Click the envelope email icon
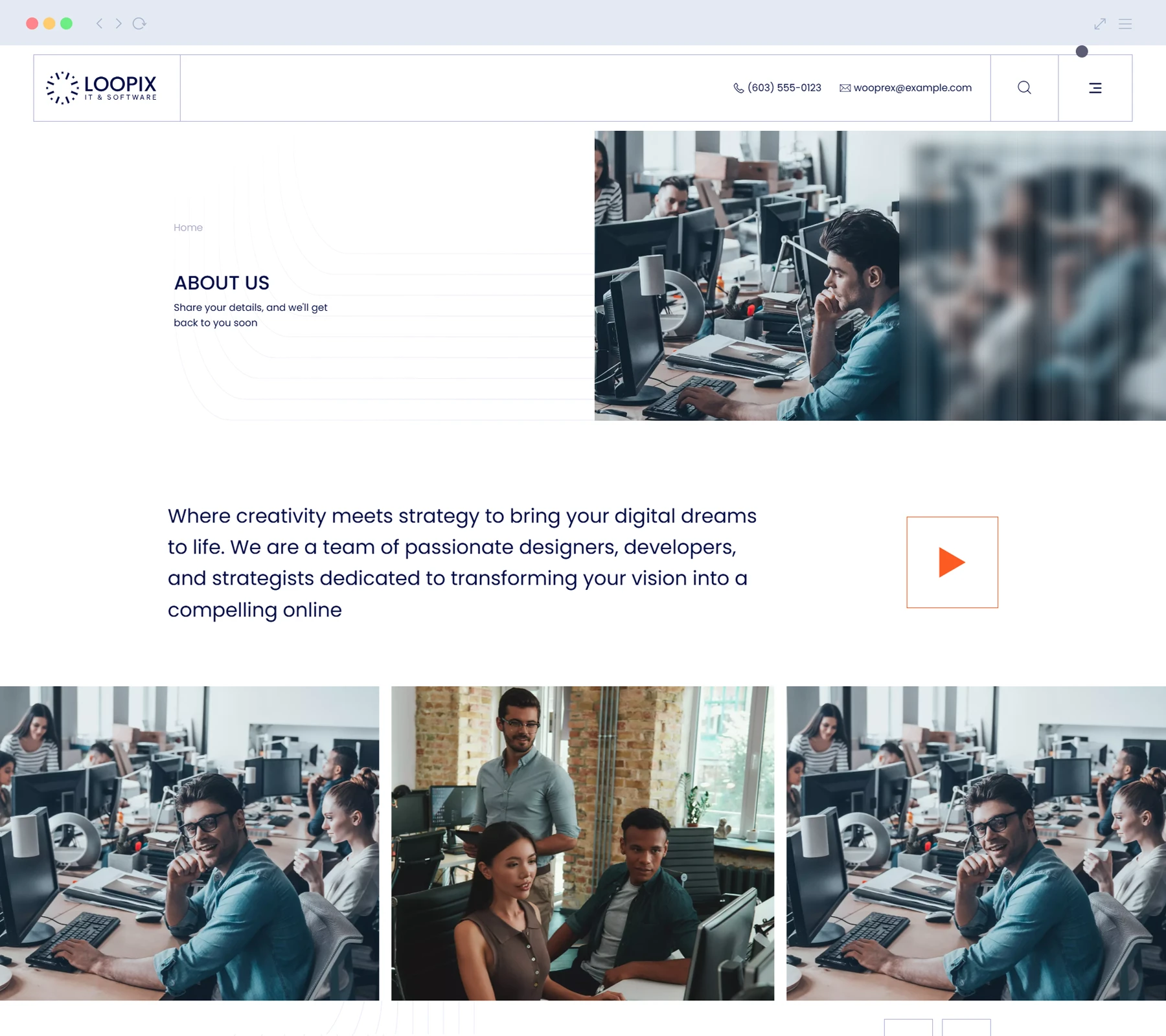Viewport: 1166px width, 1036px height. (845, 88)
